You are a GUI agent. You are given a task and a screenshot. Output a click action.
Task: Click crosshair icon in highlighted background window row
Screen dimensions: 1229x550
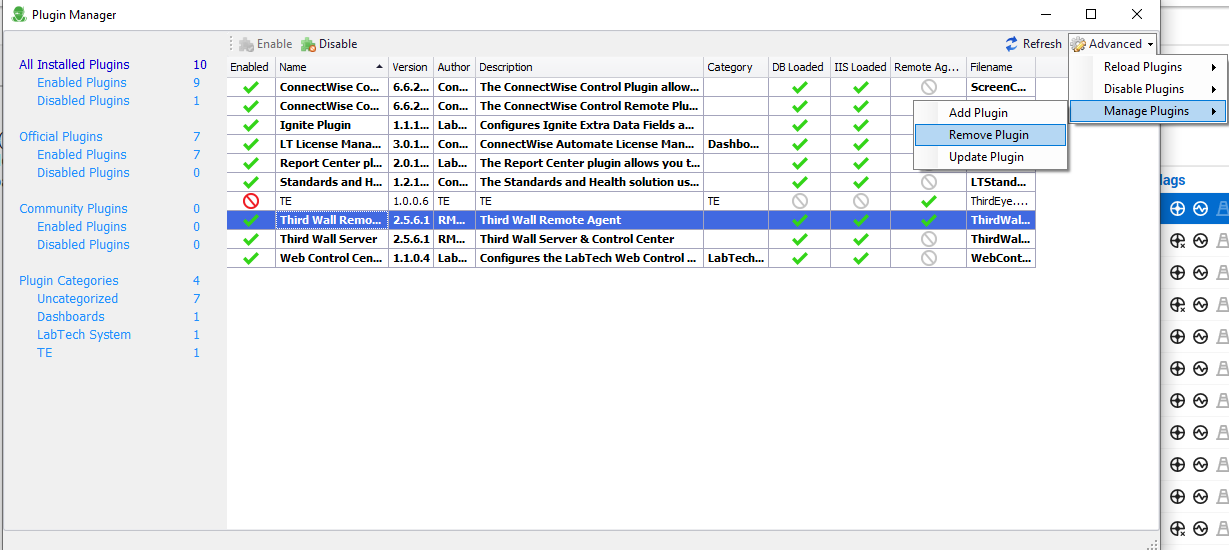[1177, 209]
